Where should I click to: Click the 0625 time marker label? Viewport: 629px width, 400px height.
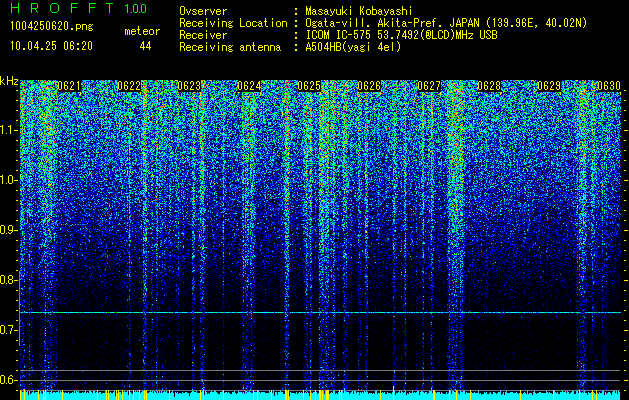coord(309,86)
